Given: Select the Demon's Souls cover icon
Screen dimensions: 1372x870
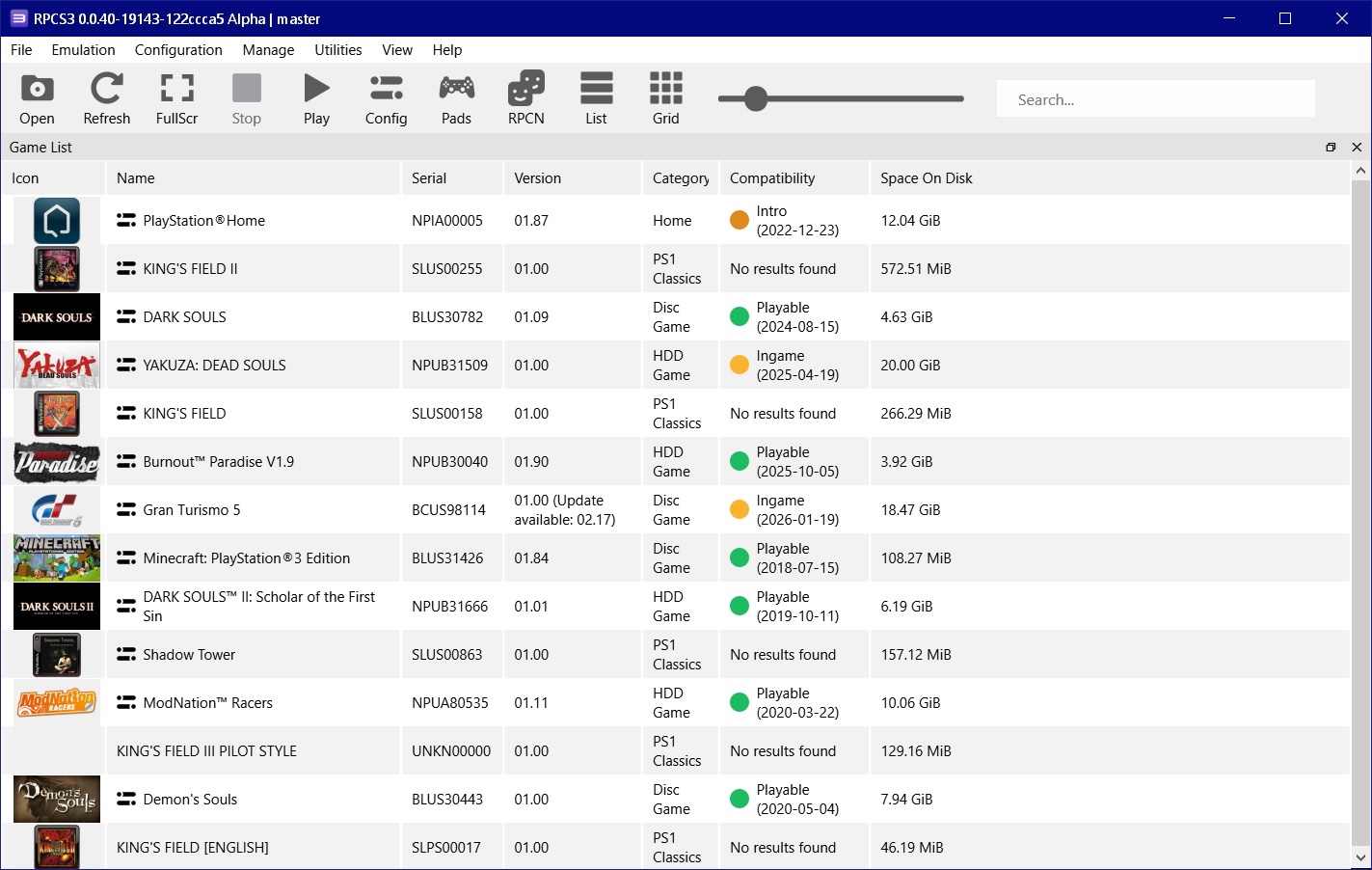Looking at the screenshot, I should [x=57, y=800].
